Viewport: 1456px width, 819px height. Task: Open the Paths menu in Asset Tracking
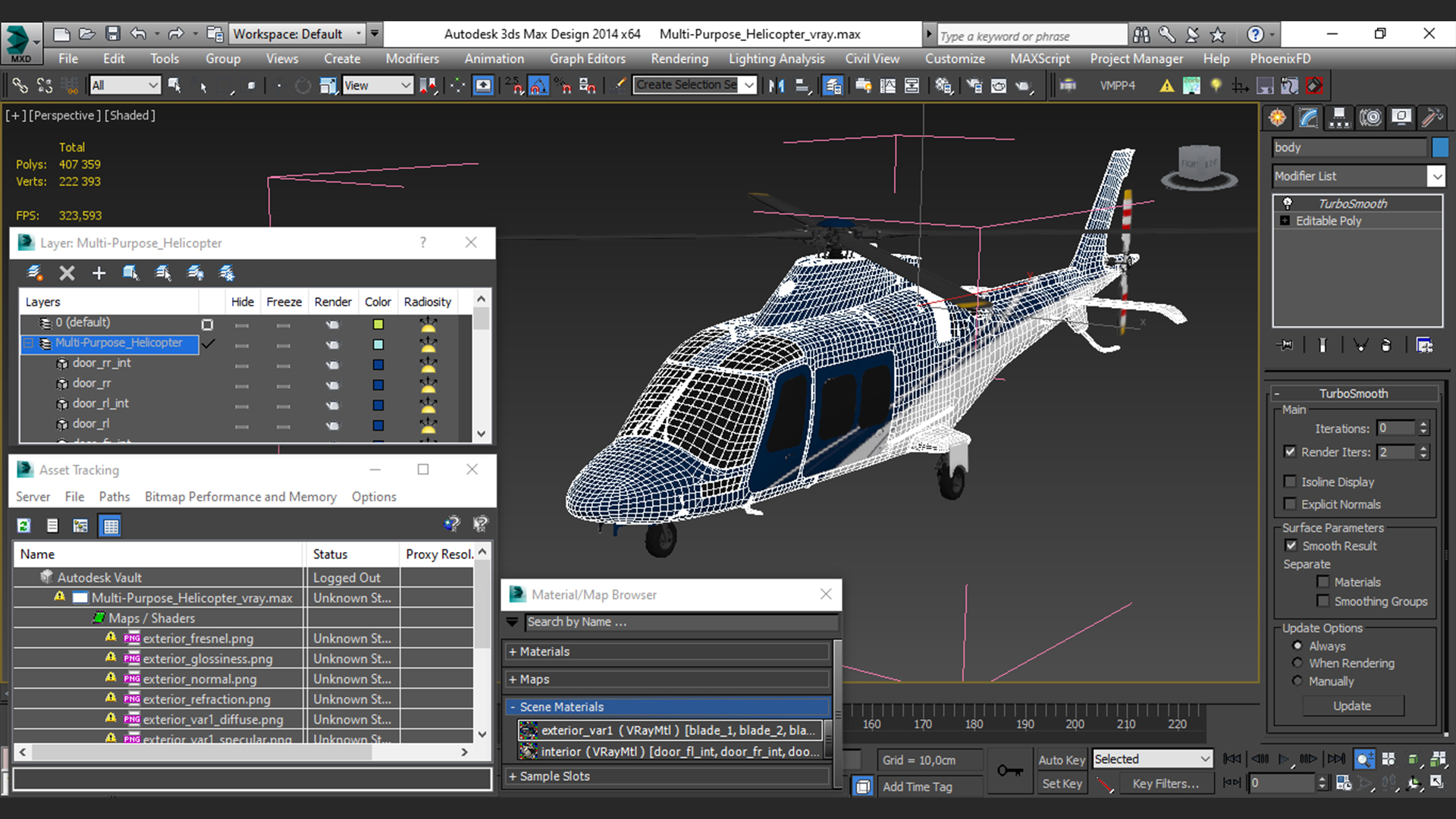point(114,497)
